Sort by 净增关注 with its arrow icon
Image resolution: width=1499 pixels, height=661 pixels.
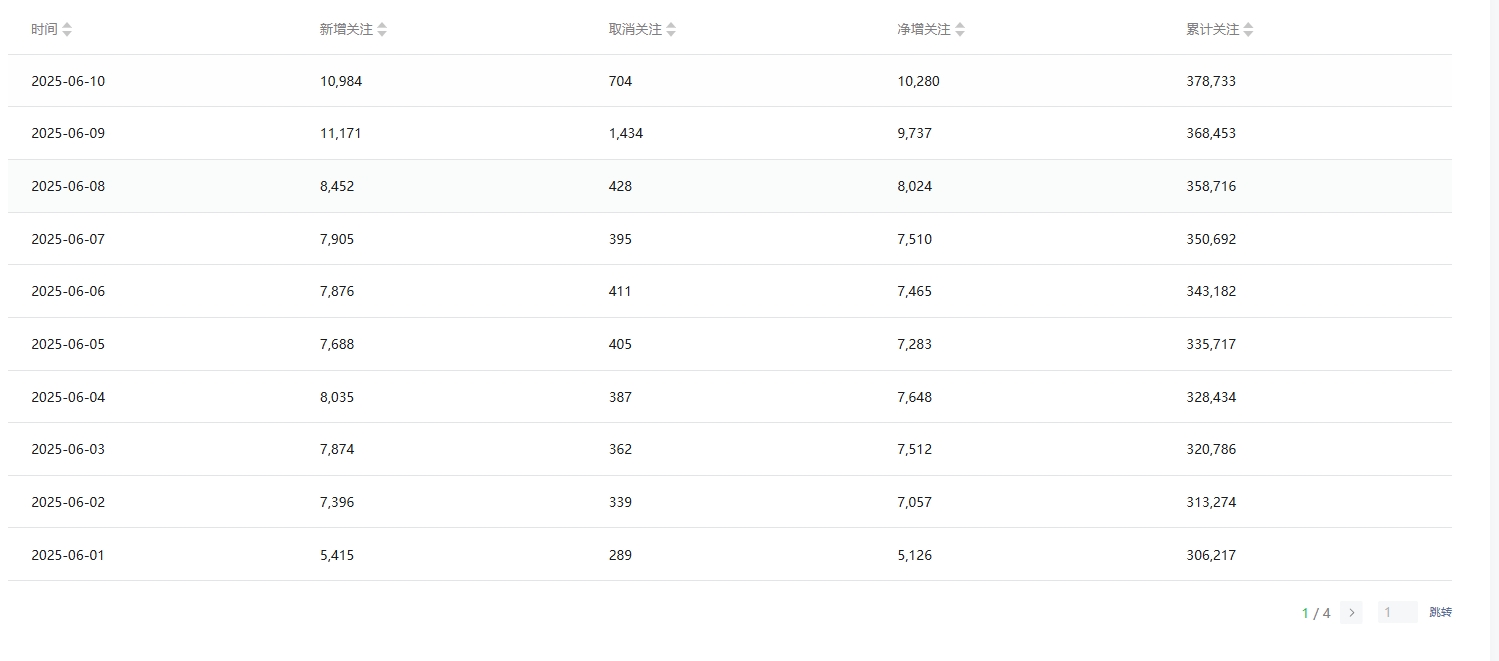click(960, 30)
